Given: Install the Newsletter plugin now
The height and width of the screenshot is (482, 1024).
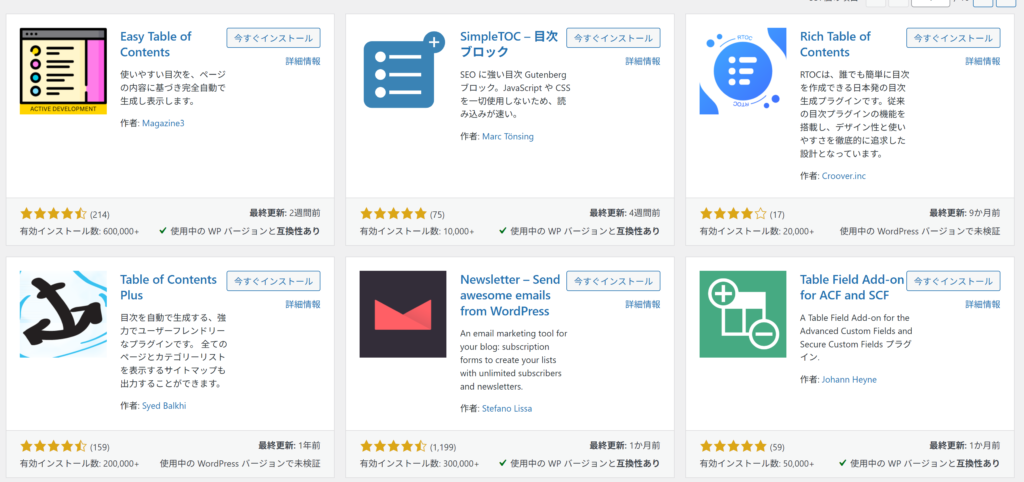Looking at the screenshot, I should click(613, 281).
